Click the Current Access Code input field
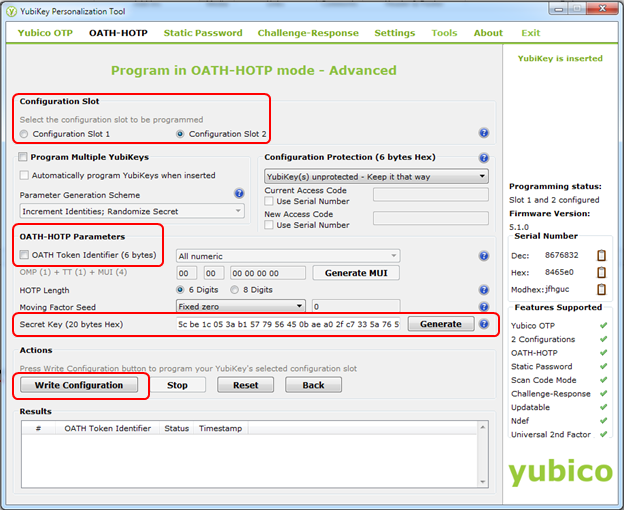This screenshot has width=624, height=510. (431, 195)
